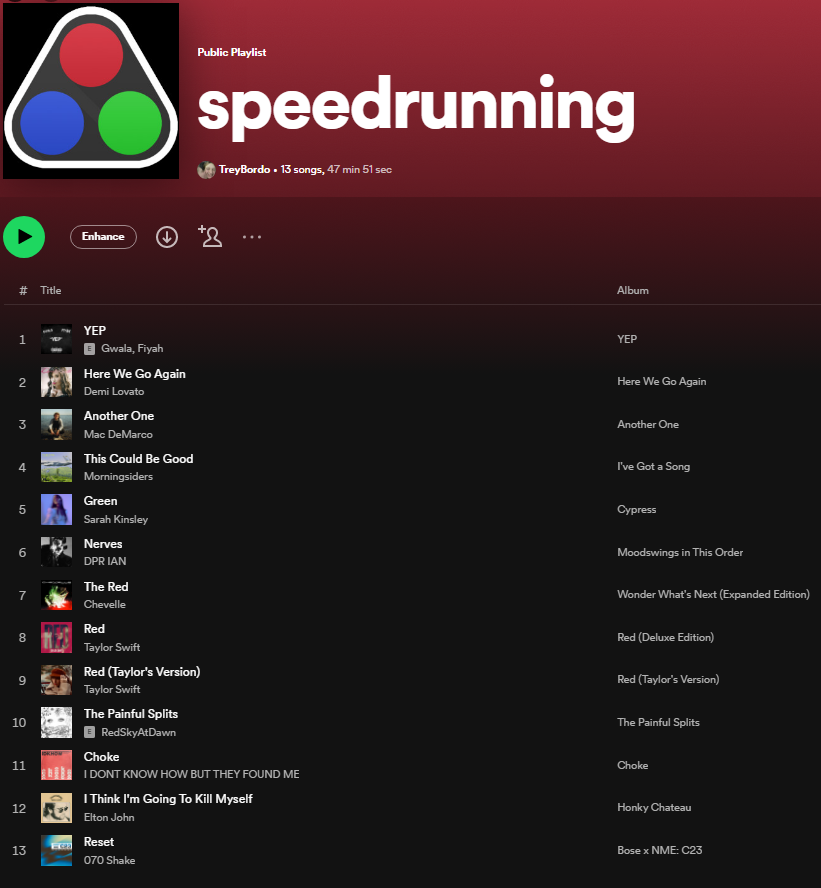The width and height of the screenshot is (821, 888).
Task: Click the Title column header
Action: coord(51,290)
